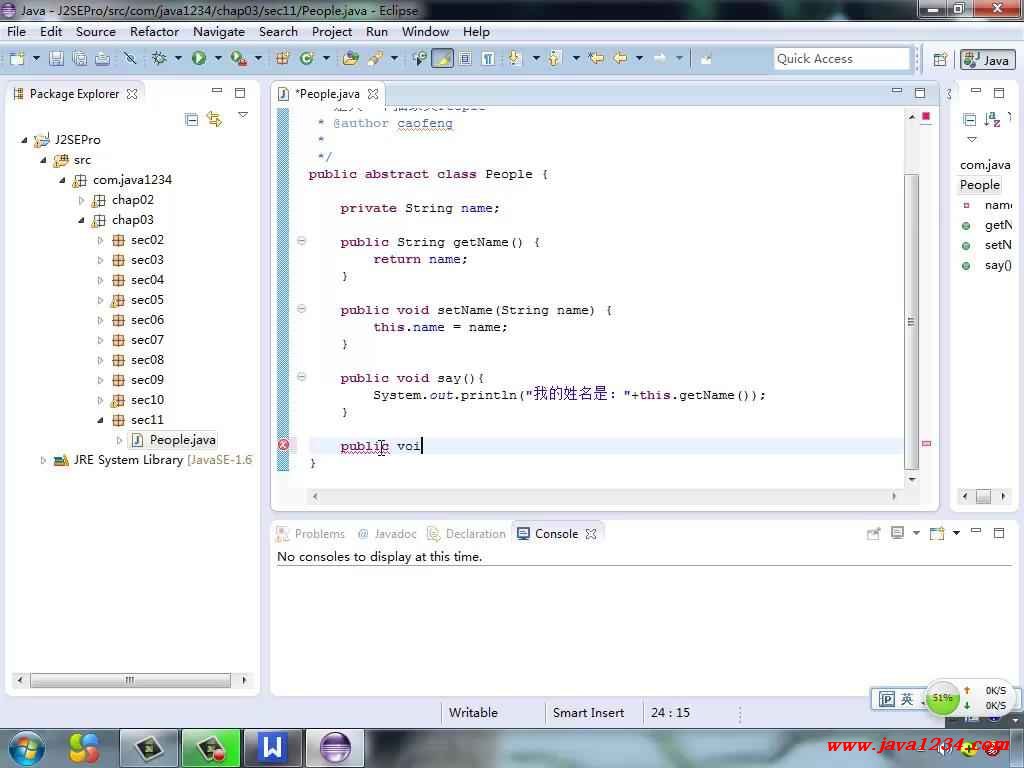Switch to the Problems tab
Image resolution: width=1024 pixels, height=768 pixels.
pyautogui.click(x=319, y=534)
